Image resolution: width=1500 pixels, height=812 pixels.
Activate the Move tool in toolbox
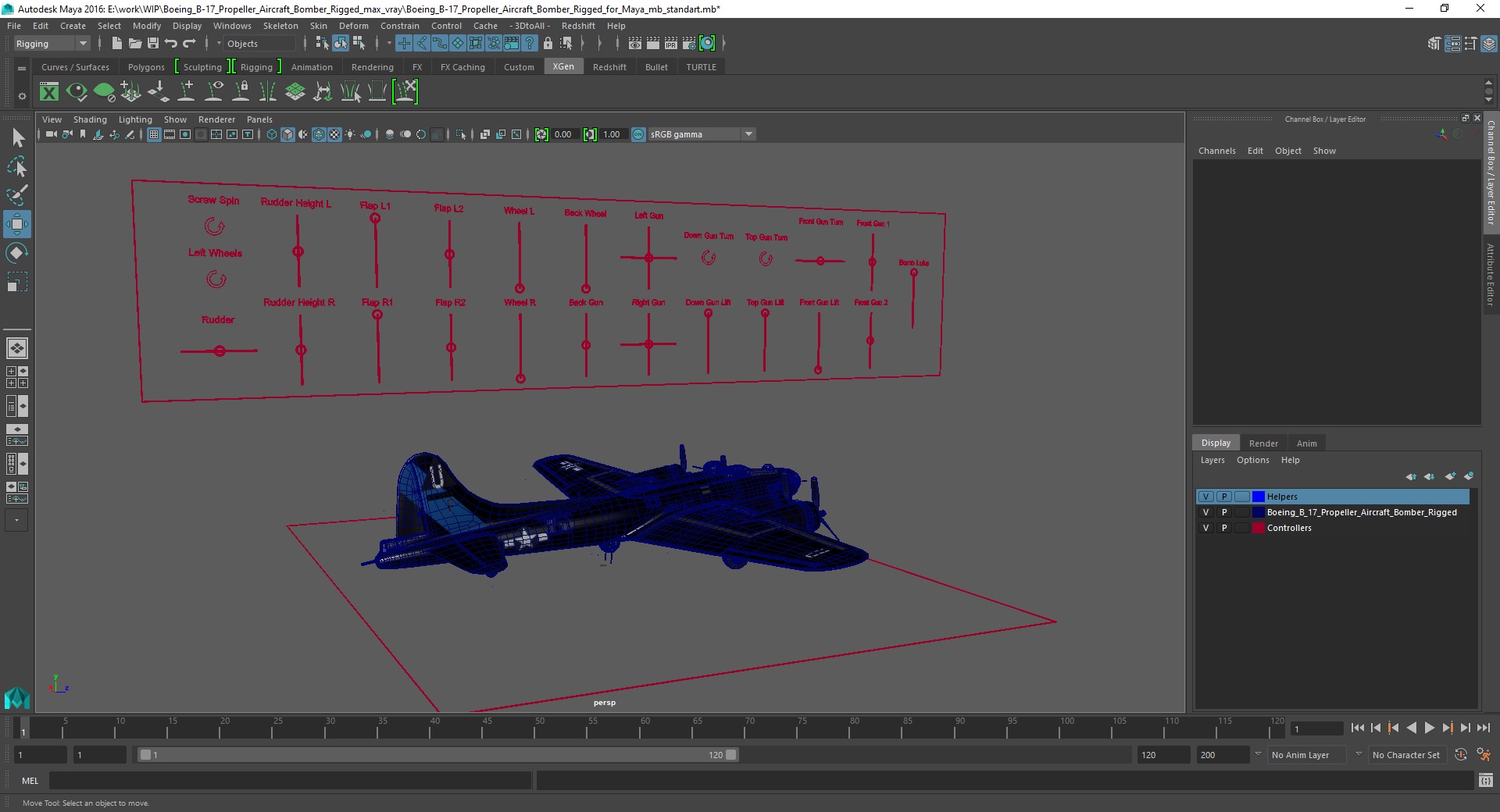(17, 224)
